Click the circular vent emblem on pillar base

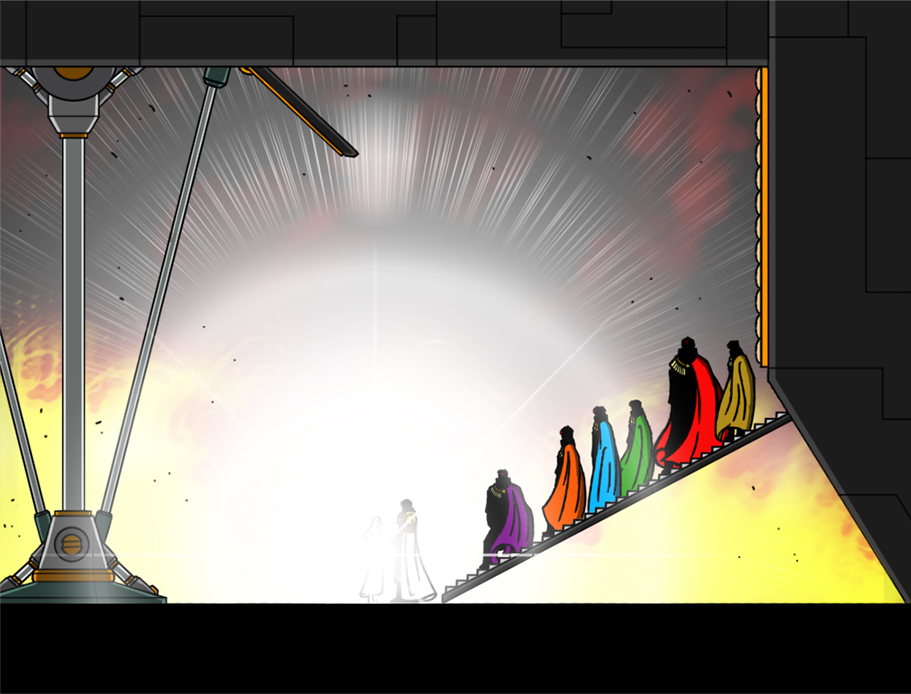tap(71, 545)
